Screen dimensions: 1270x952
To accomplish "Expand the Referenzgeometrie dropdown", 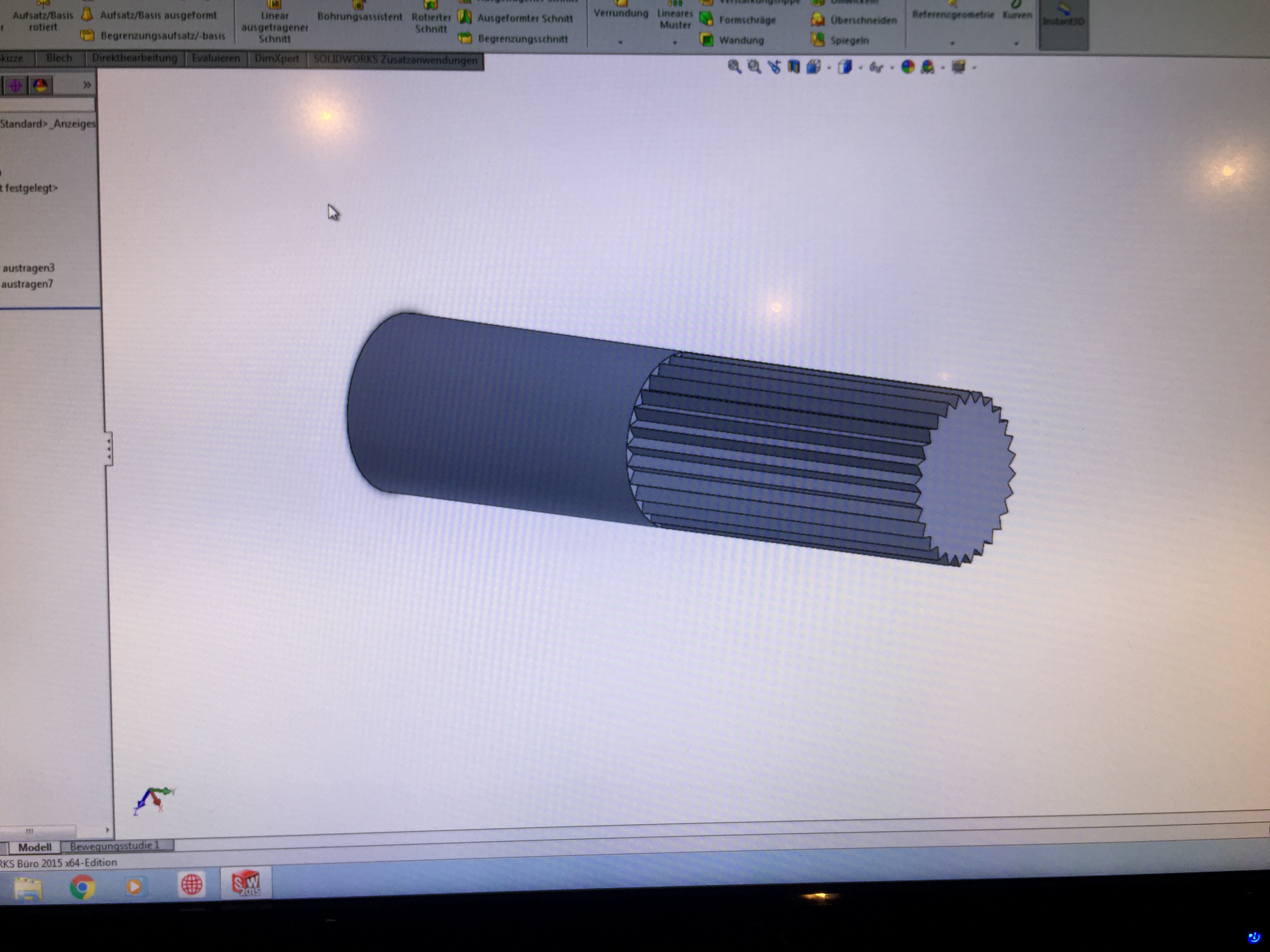I will (952, 43).
